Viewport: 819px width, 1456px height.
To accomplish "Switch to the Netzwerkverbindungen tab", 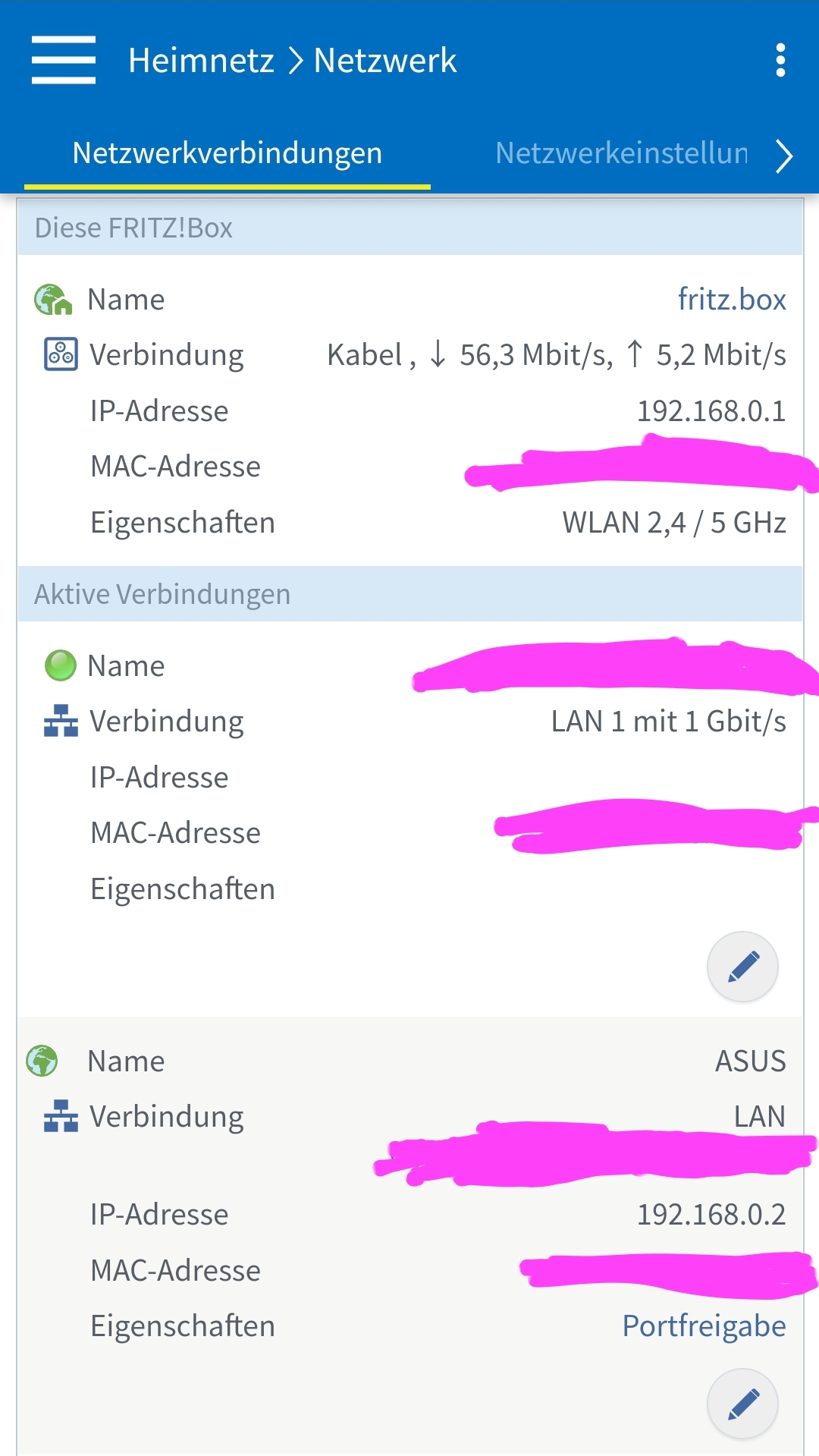I will tap(227, 153).
